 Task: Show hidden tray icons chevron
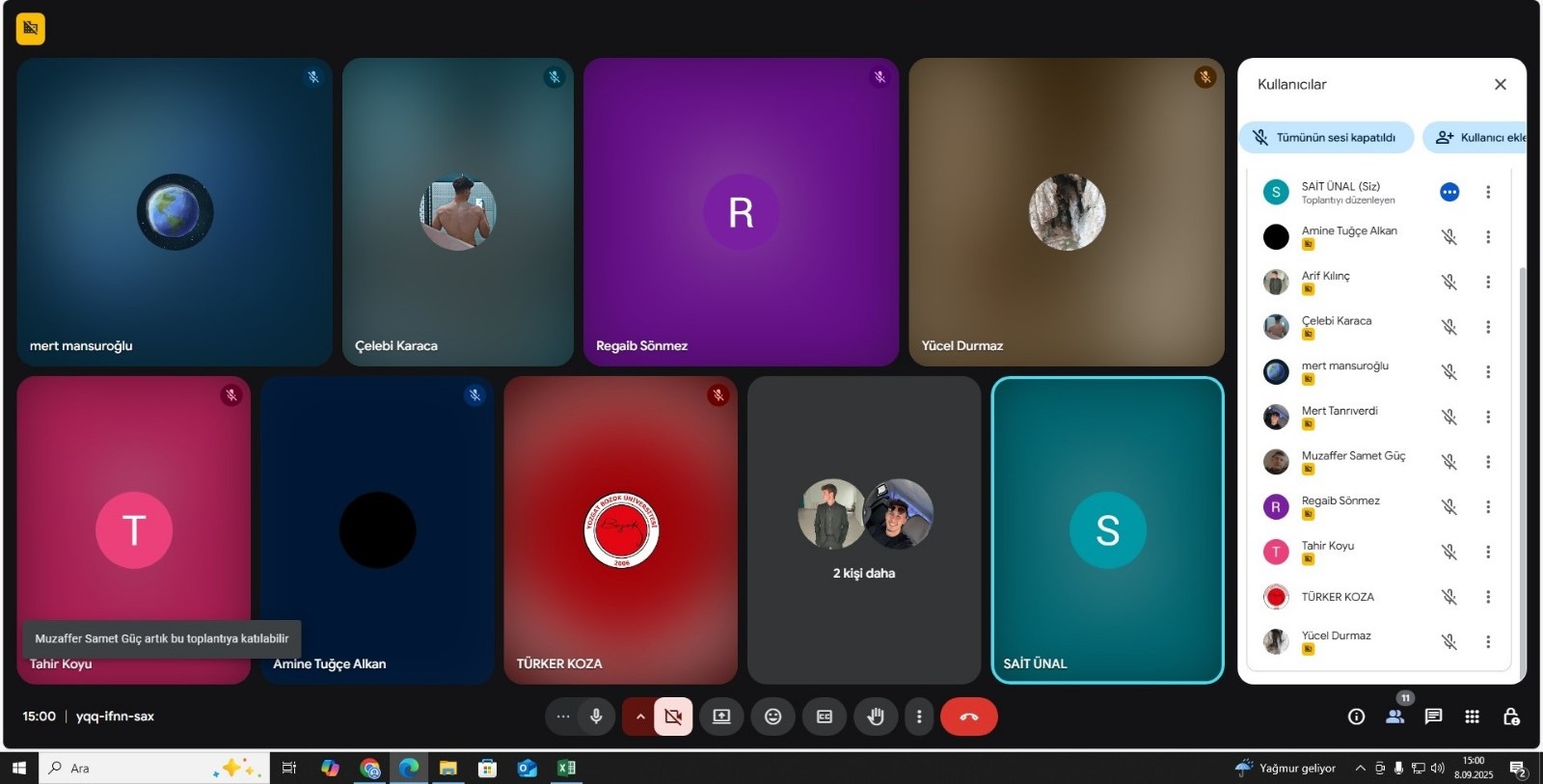click(x=1360, y=769)
